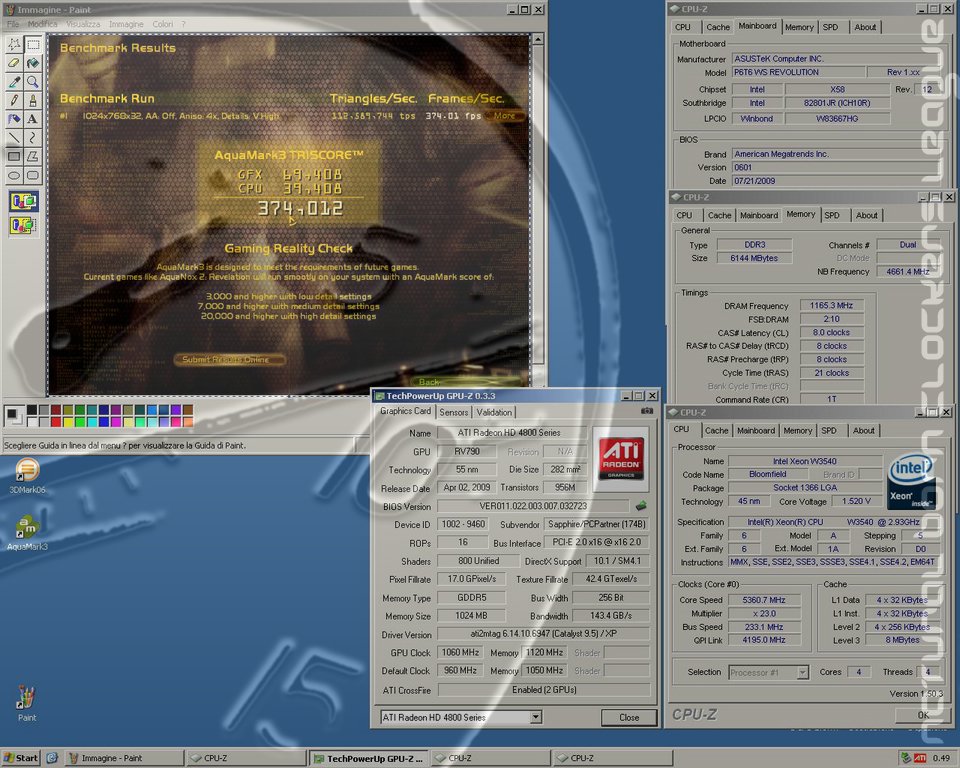Click the save BIOS chip icon in GPU-Z

click(641, 506)
